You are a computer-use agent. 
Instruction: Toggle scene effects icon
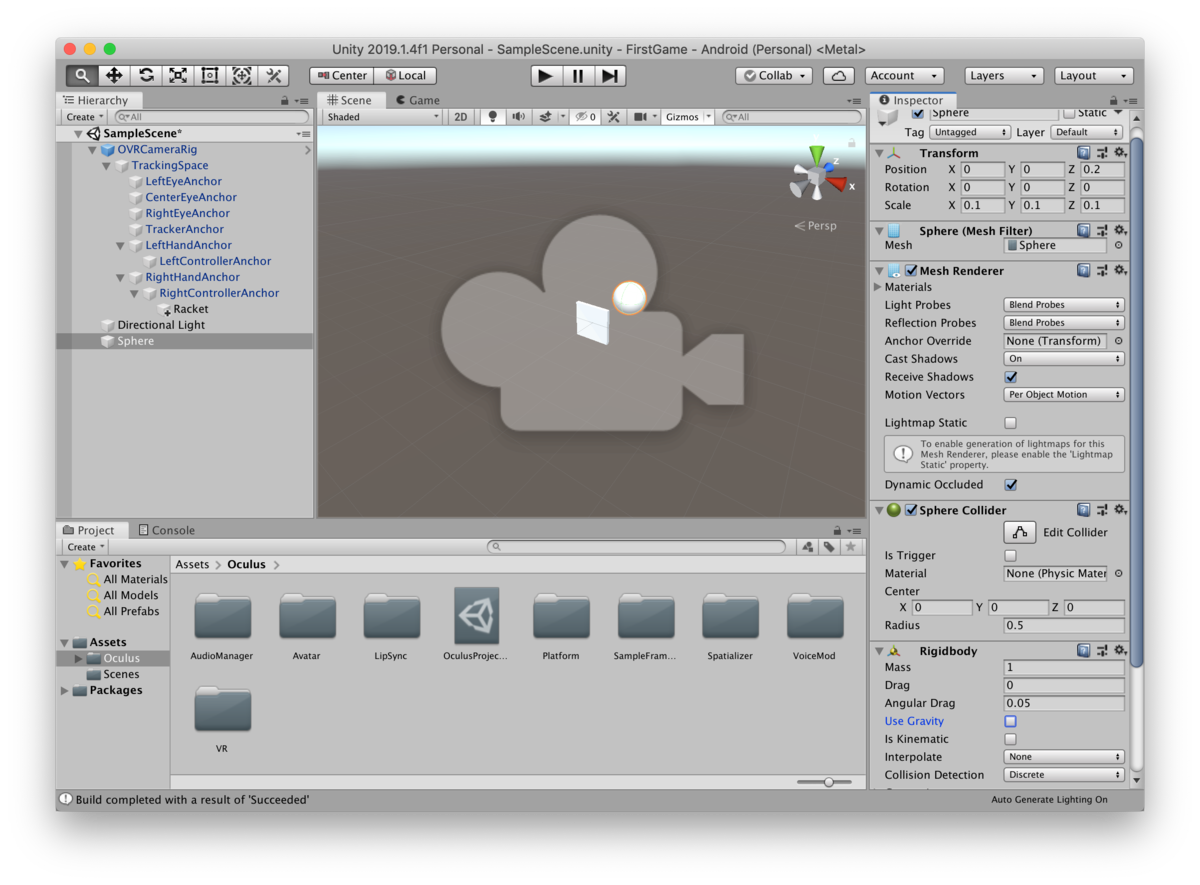[545, 117]
